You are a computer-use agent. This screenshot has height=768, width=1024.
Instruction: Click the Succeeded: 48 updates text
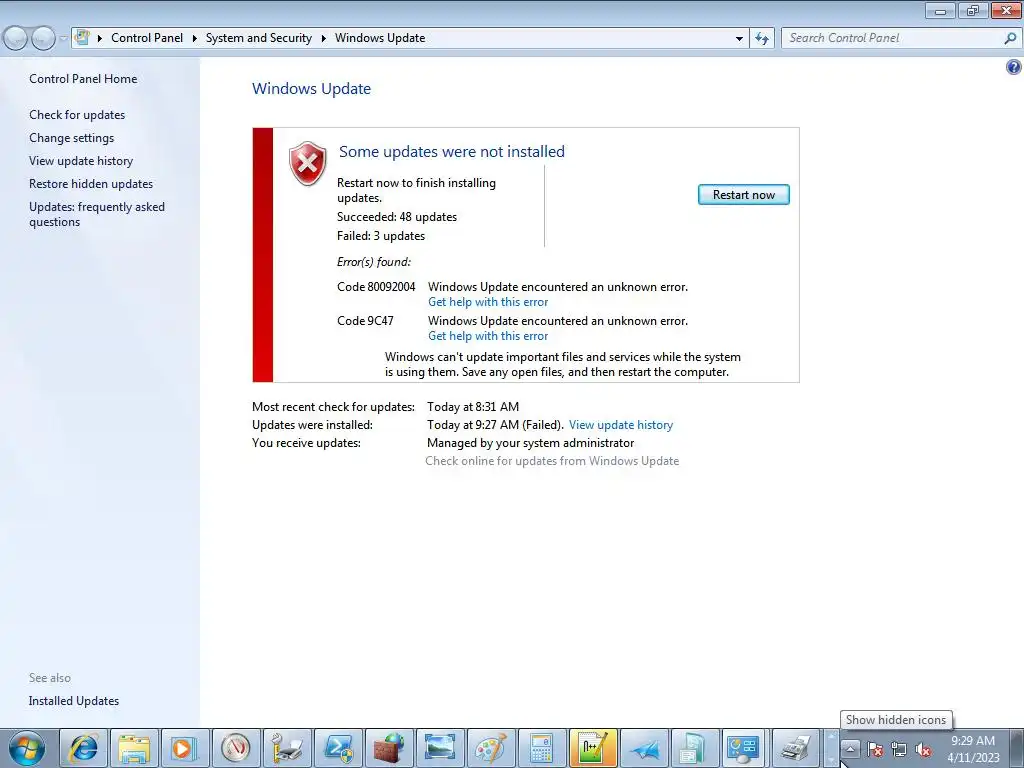[x=397, y=217]
